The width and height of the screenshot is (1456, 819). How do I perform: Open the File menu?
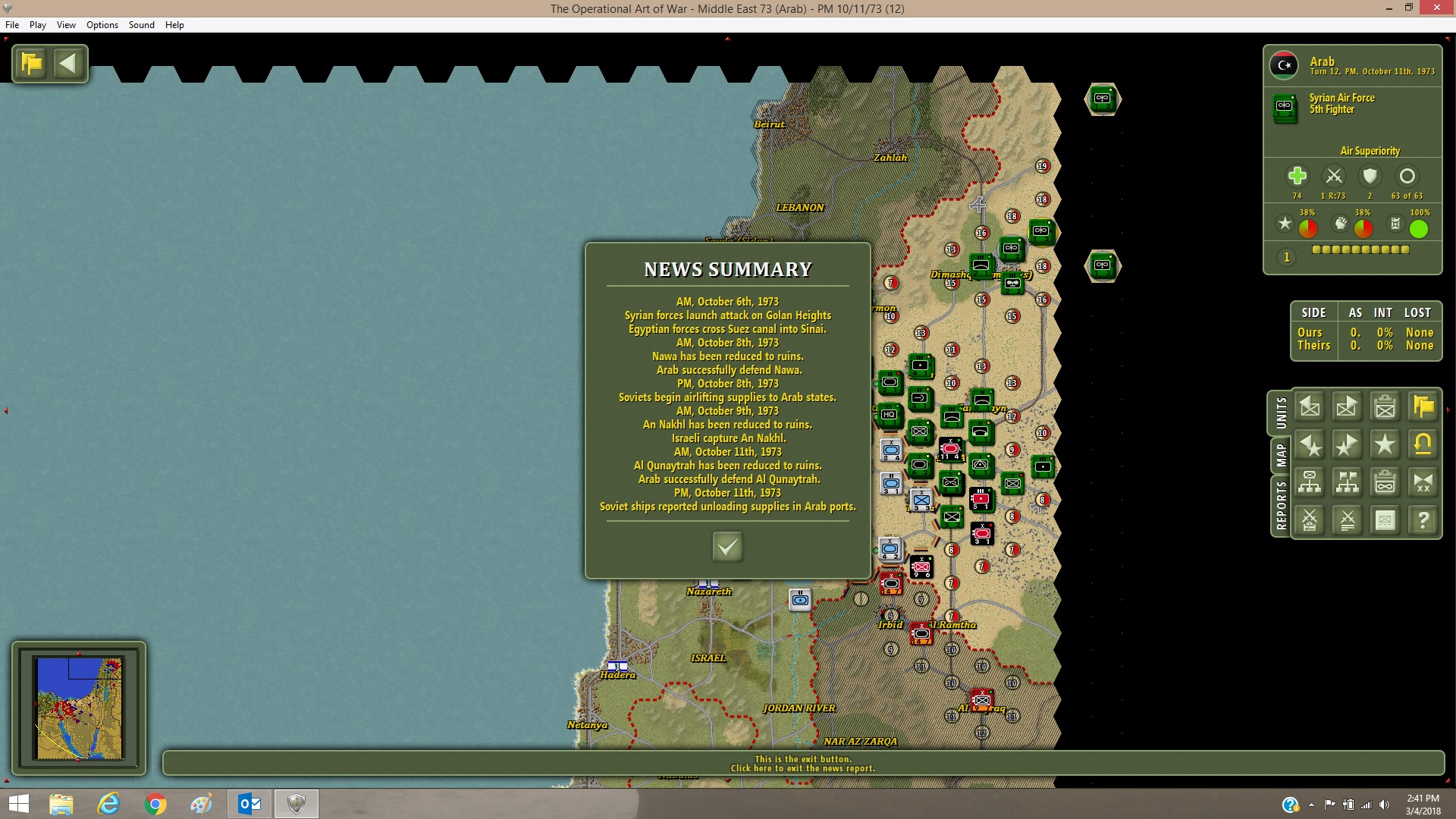click(12, 25)
